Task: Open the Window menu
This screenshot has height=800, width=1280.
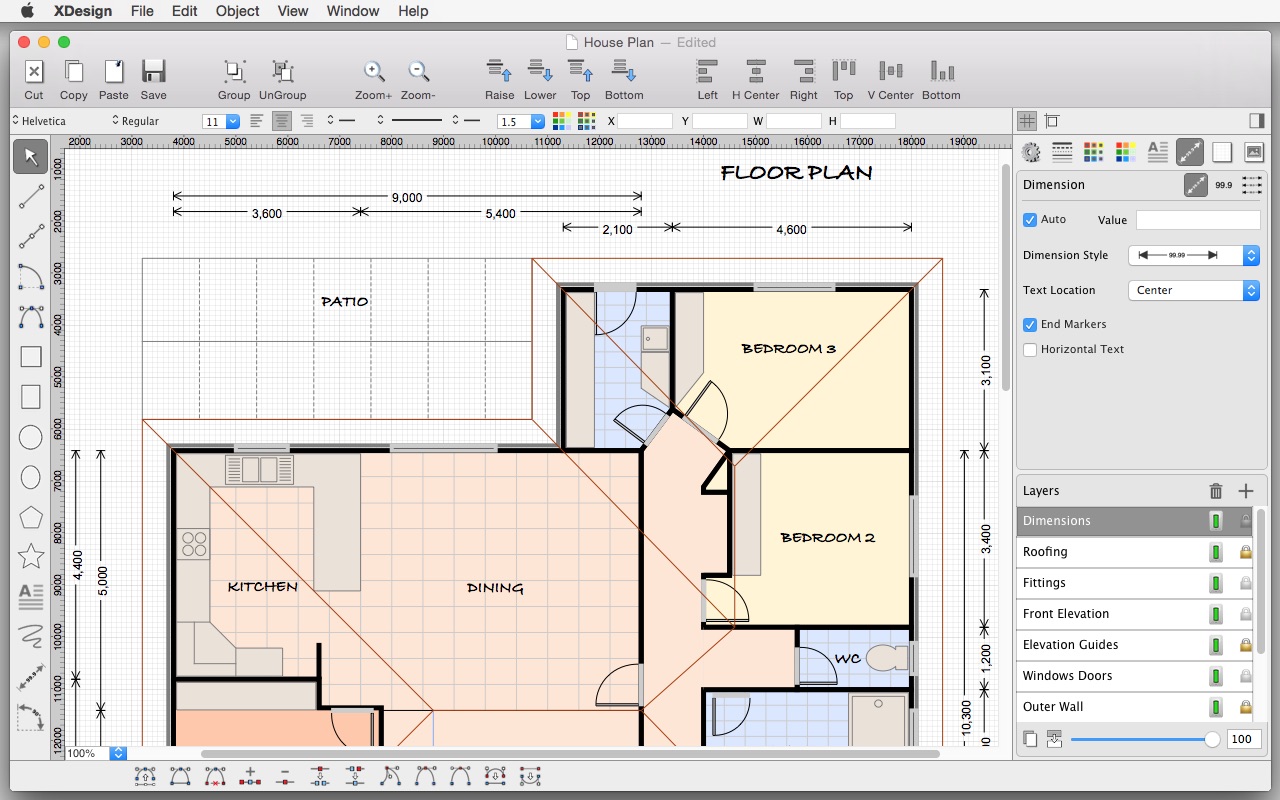Action: 353,11
